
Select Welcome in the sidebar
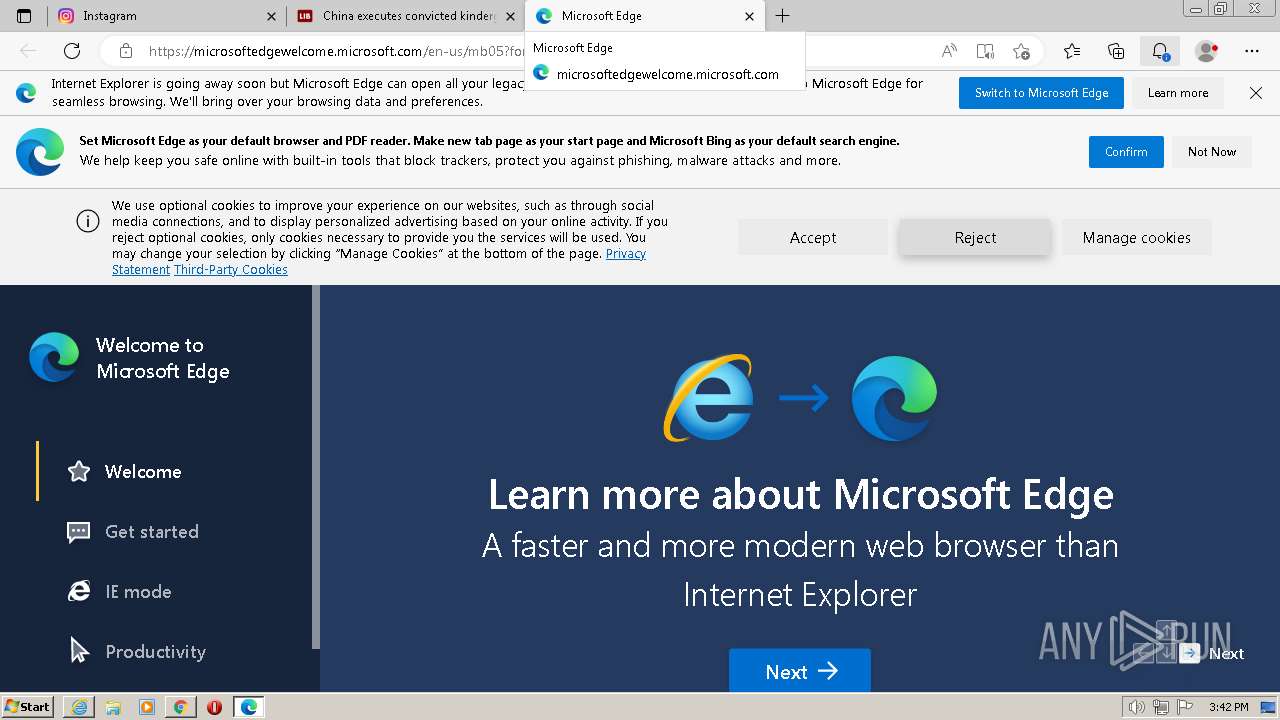coord(143,471)
